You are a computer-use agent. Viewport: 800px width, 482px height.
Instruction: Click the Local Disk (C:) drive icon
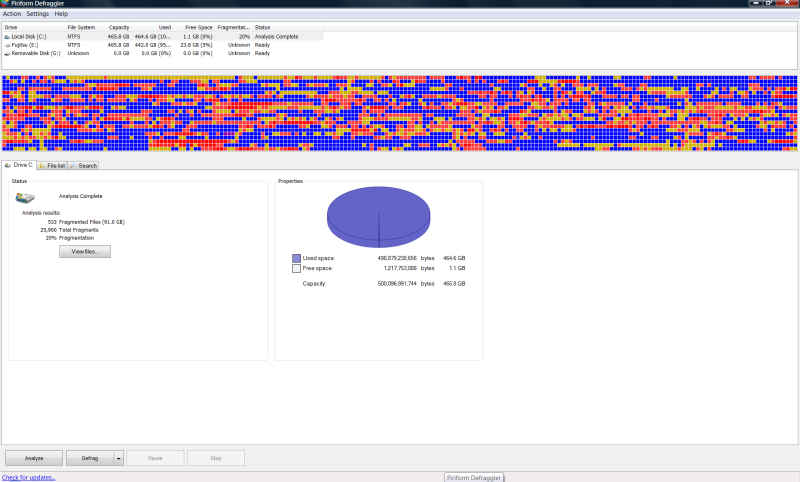point(7,37)
